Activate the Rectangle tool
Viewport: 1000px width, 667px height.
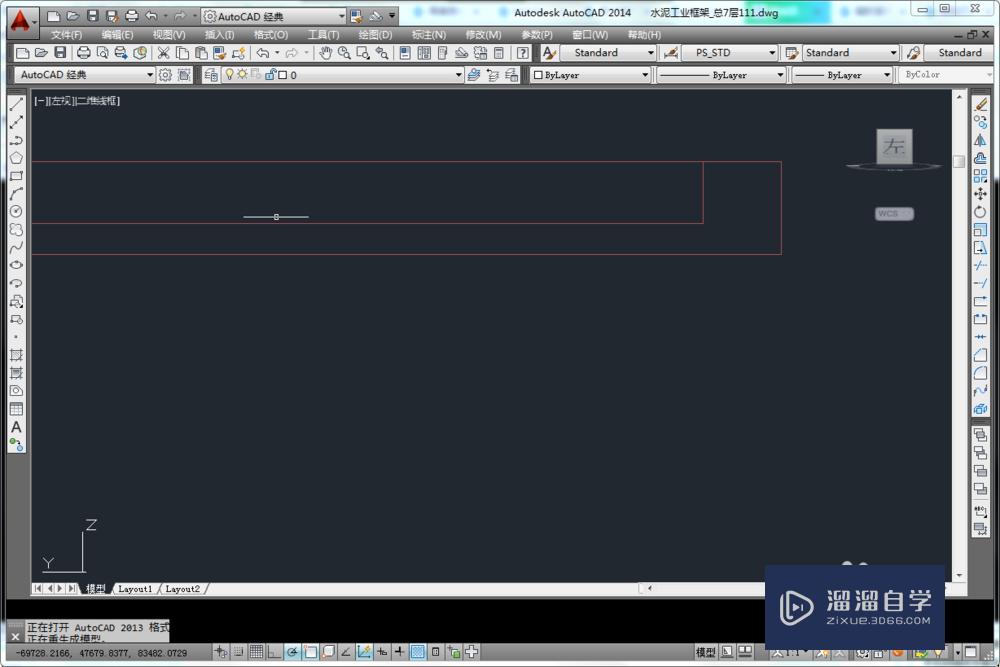[x=16, y=176]
